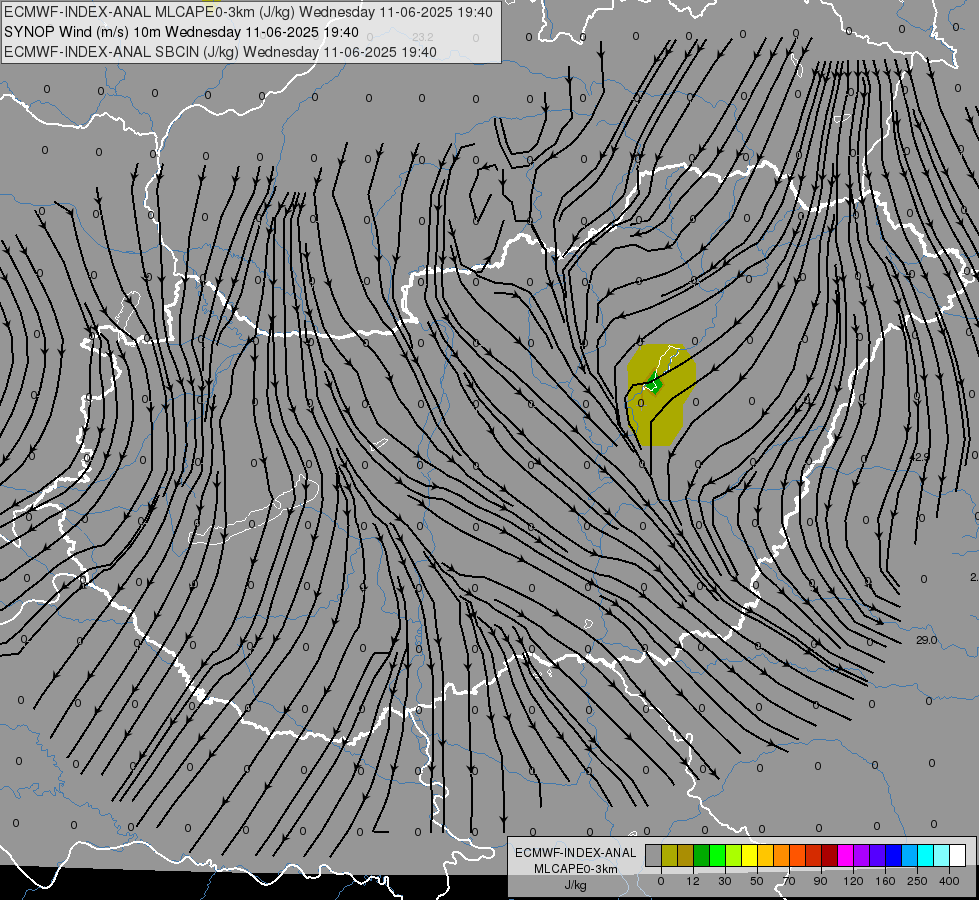Select the SYNOP Wind 10m title line
The width and height of the screenshot is (979, 900).
coord(181,32)
